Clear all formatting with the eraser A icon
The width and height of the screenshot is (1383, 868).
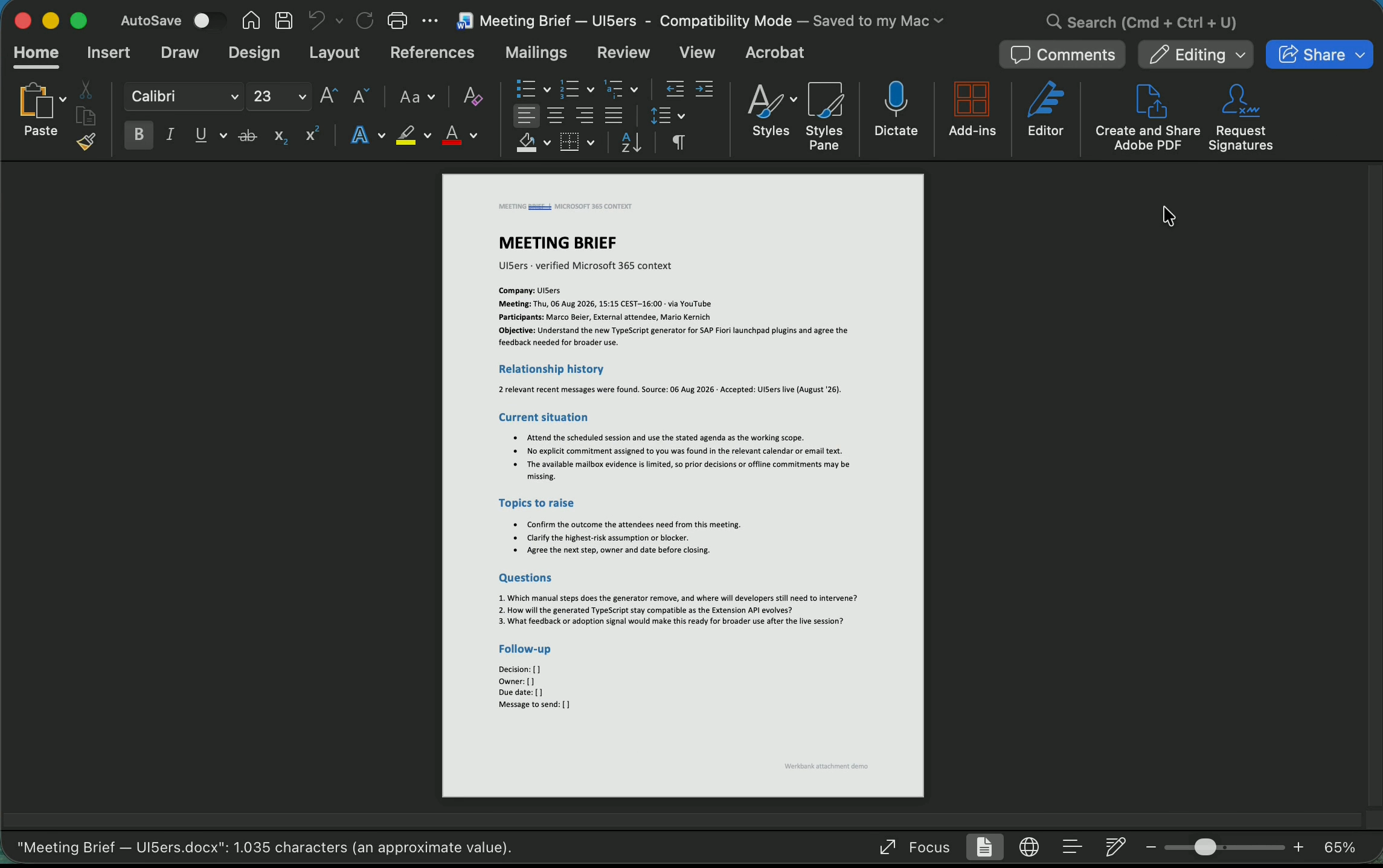coord(472,96)
